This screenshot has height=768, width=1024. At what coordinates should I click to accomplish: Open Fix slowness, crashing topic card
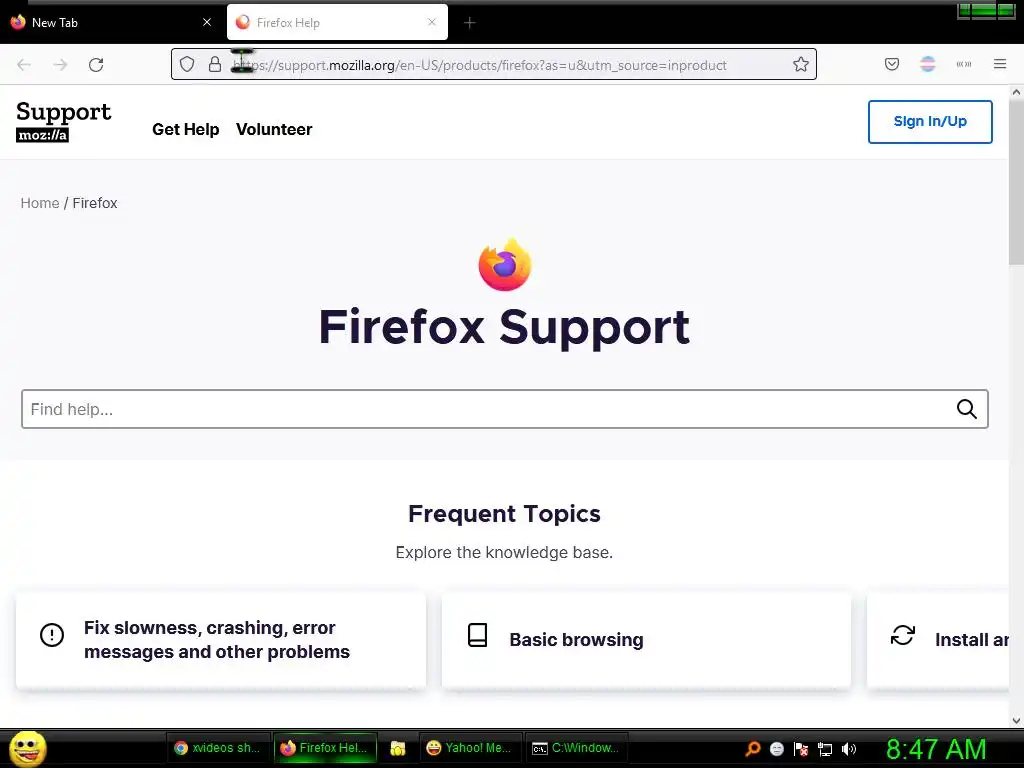pos(221,640)
